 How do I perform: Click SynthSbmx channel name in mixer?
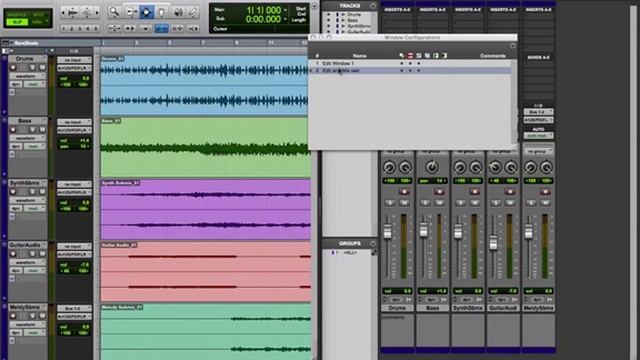pyautogui.click(x=468, y=308)
